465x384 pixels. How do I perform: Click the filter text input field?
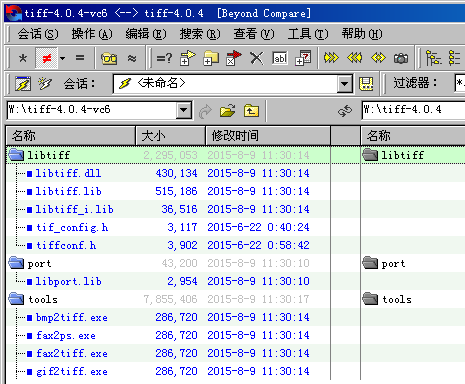460,83
